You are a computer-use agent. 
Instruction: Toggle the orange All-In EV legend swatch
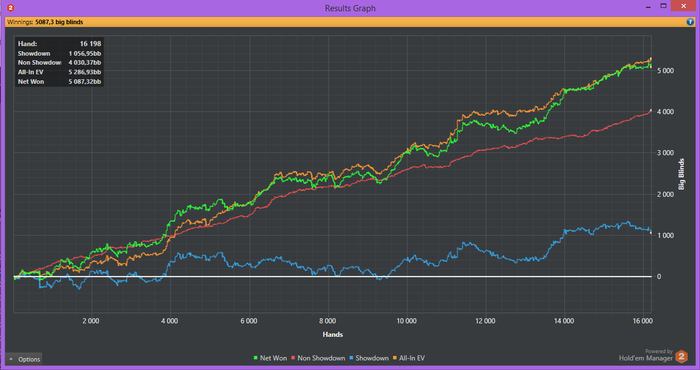[395, 358]
